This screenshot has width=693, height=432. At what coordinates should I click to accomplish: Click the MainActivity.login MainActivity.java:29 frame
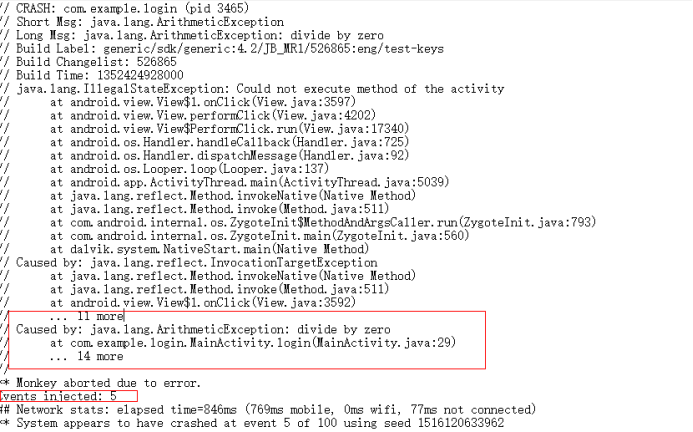point(253,343)
